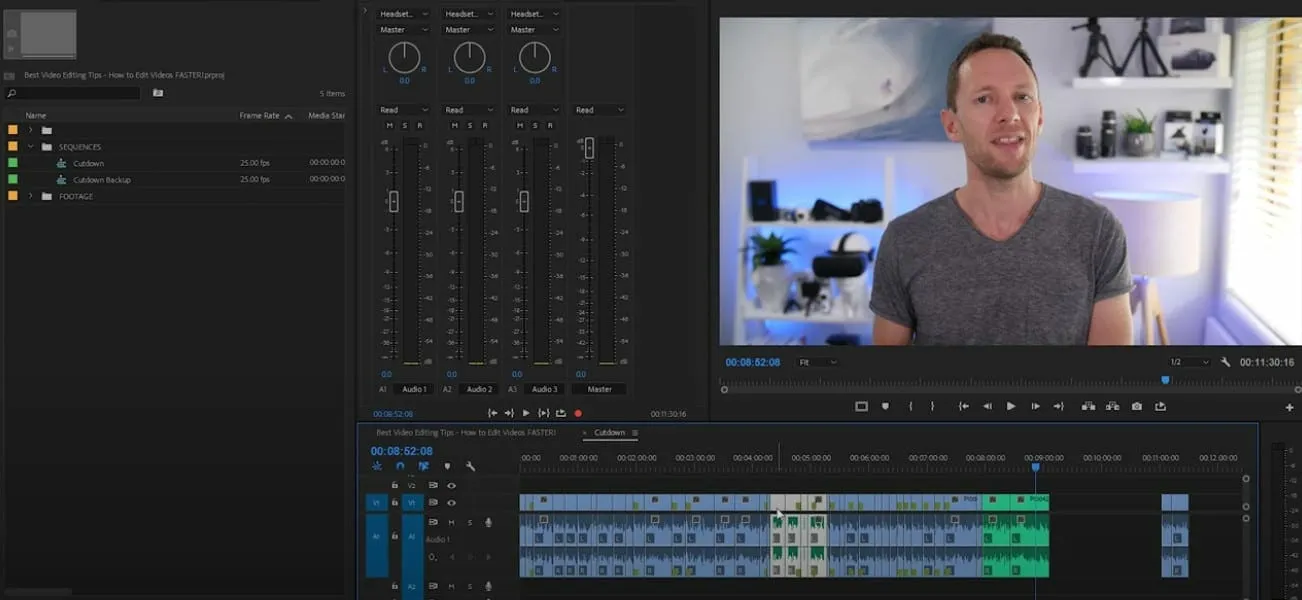This screenshot has height=600, width=1302.
Task: Switch to the Cutdown timeline tab
Action: (609, 433)
